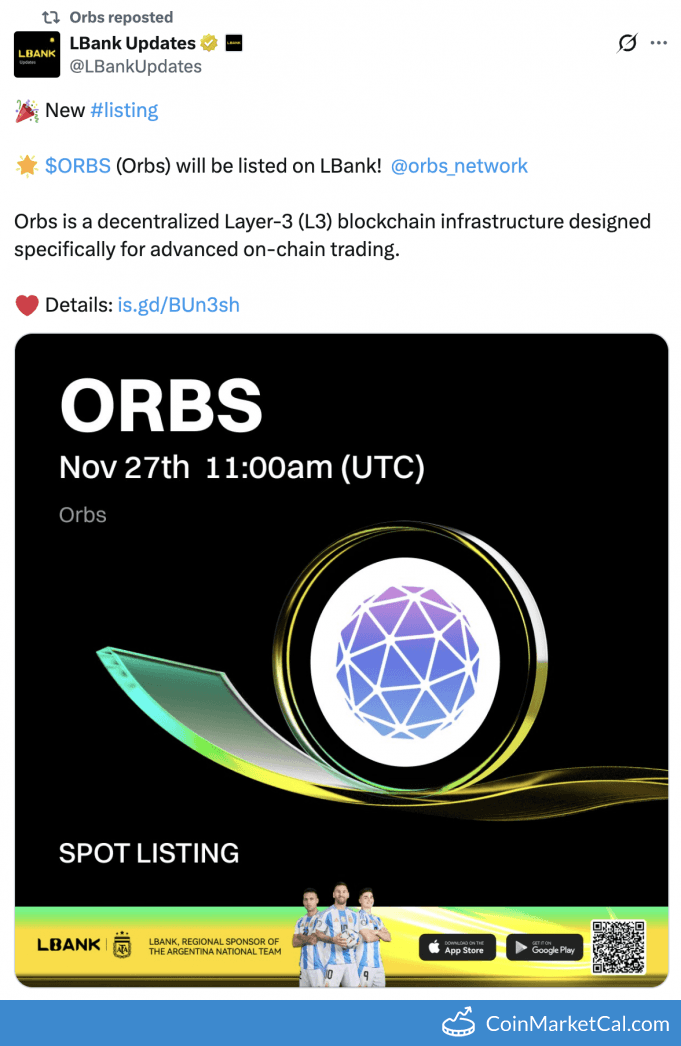Click the CoinMarketCal.com label
Viewport: 681px width, 1046px height.
click(x=577, y=1024)
